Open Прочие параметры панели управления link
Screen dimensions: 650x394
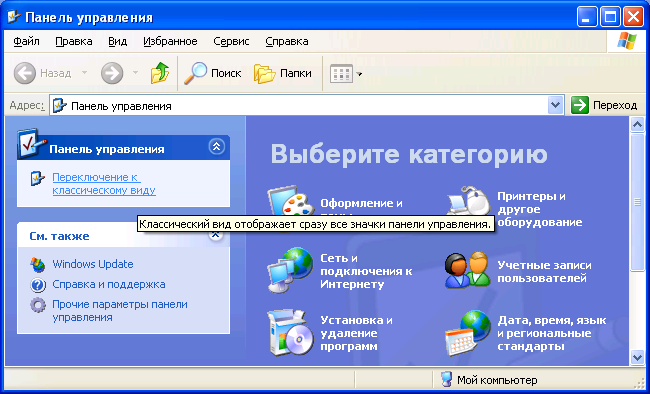coord(120,311)
